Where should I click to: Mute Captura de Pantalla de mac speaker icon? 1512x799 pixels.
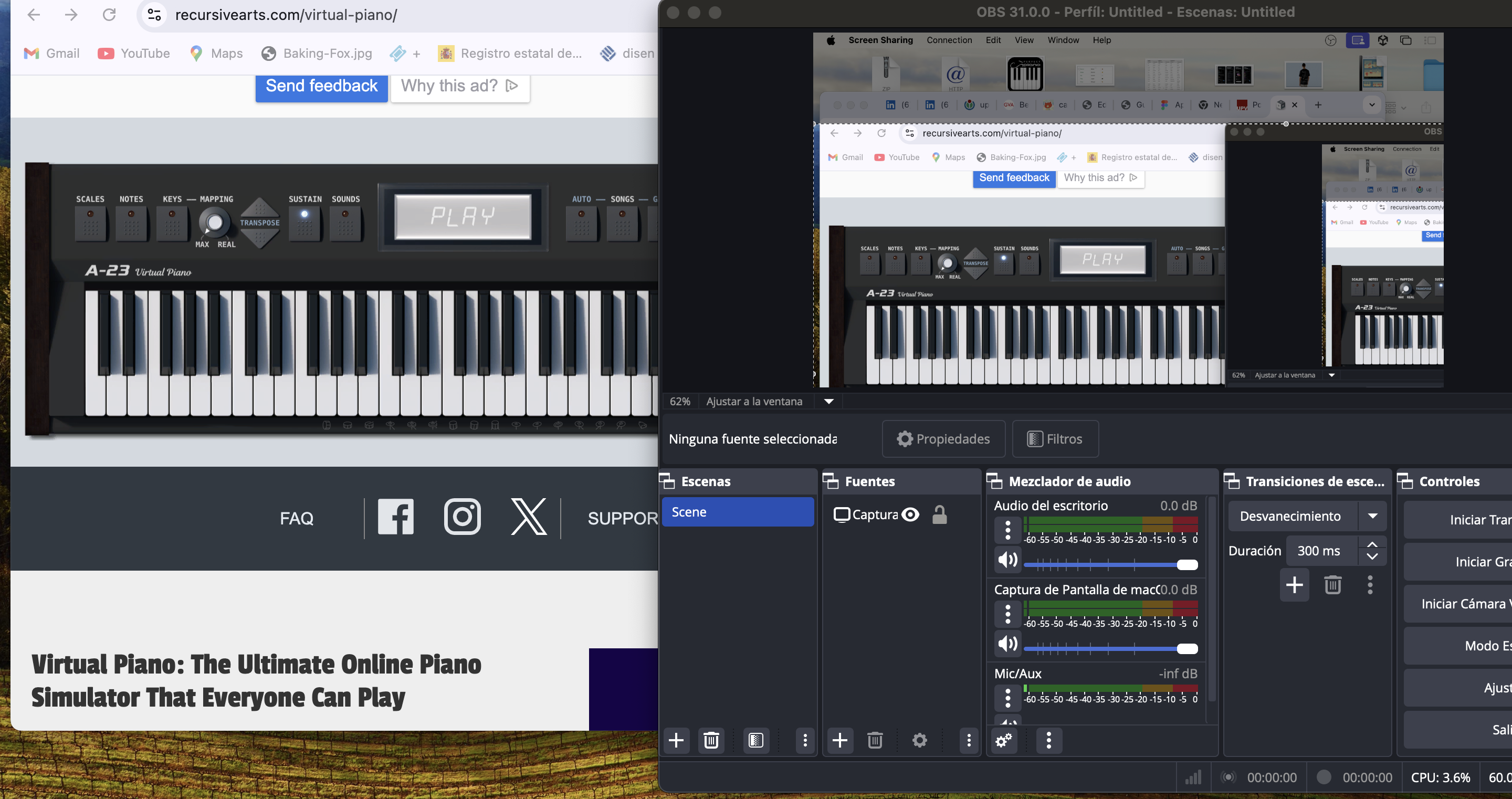point(1008,644)
